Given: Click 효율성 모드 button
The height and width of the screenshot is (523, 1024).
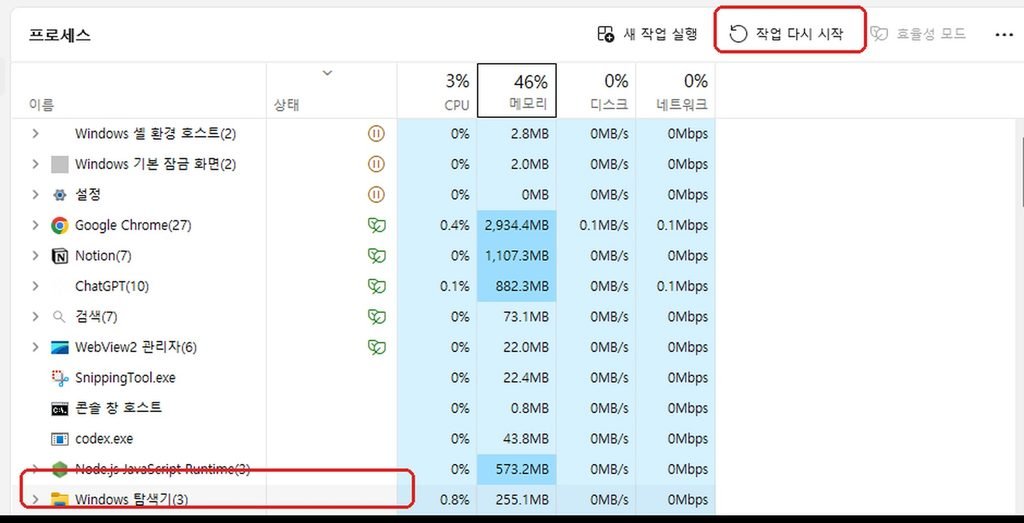Looking at the screenshot, I should (x=918, y=34).
